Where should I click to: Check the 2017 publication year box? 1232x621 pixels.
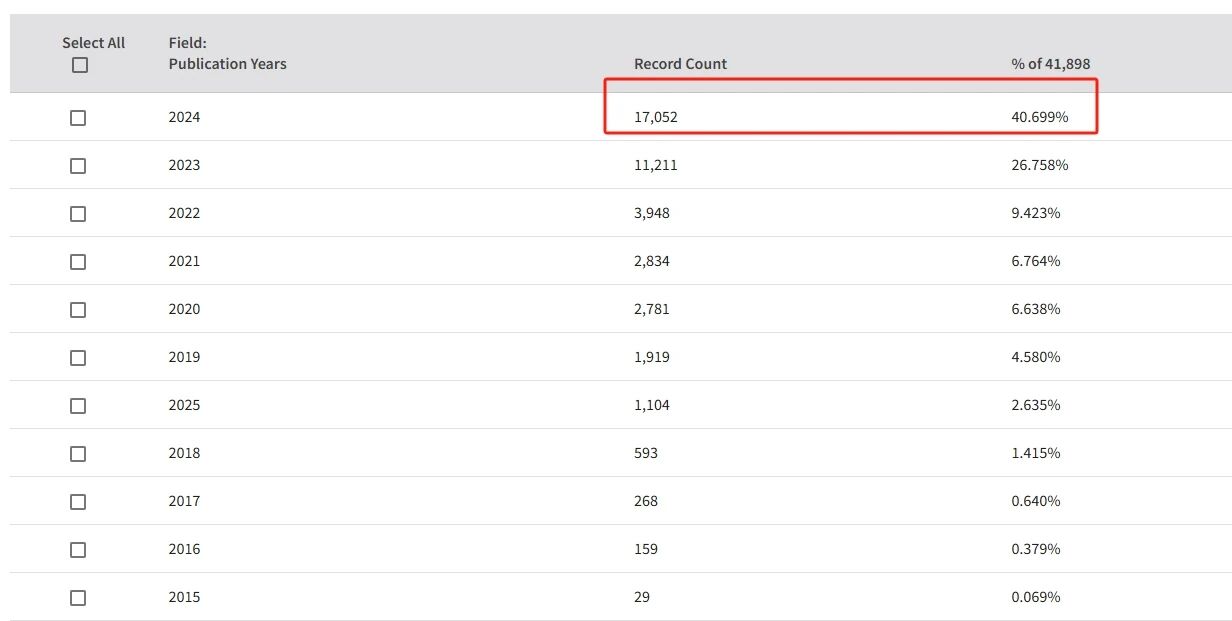click(78, 502)
